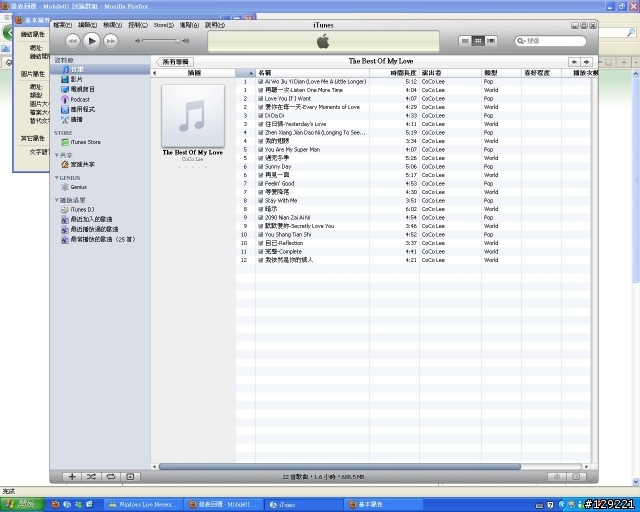Image resolution: width=640 pixels, height=512 pixels.
Task: Go to previous album with back arrow
Action: [574, 62]
